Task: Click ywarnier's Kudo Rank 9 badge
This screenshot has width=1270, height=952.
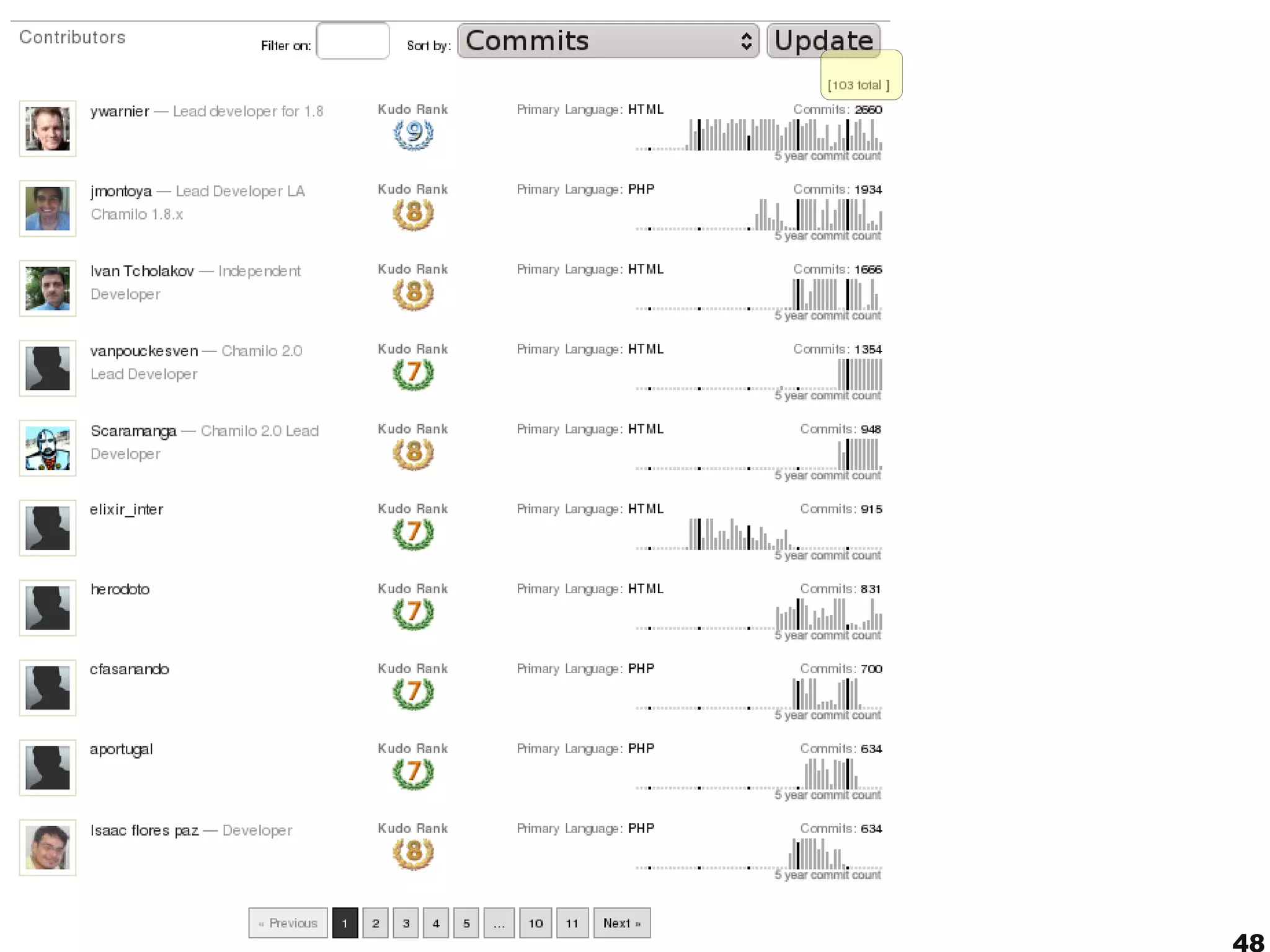Action: point(413,134)
